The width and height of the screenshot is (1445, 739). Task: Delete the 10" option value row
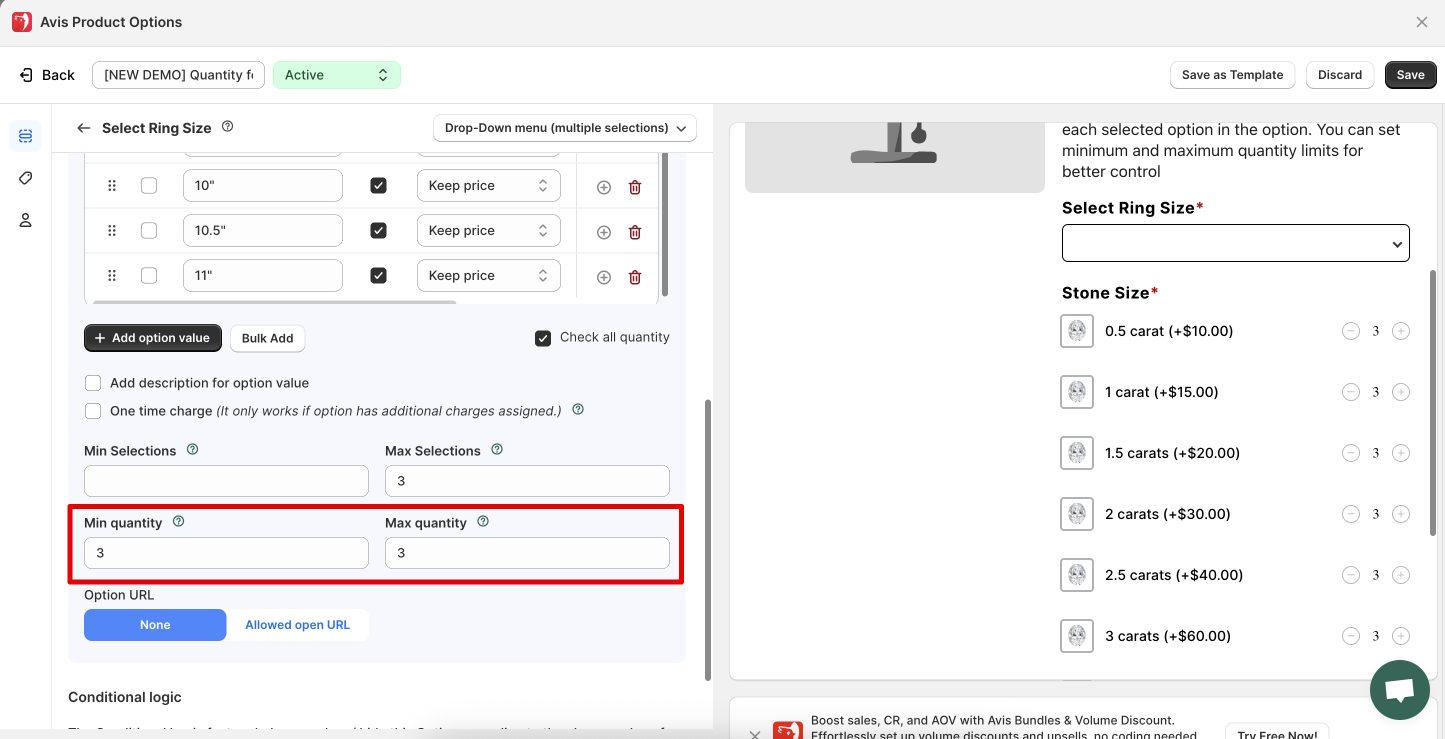(x=634, y=187)
